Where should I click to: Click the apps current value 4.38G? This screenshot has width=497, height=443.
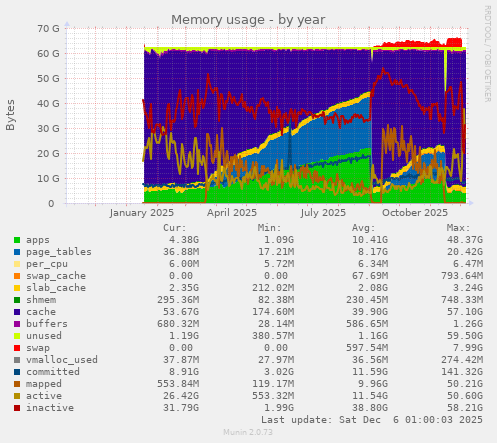(x=184, y=240)
